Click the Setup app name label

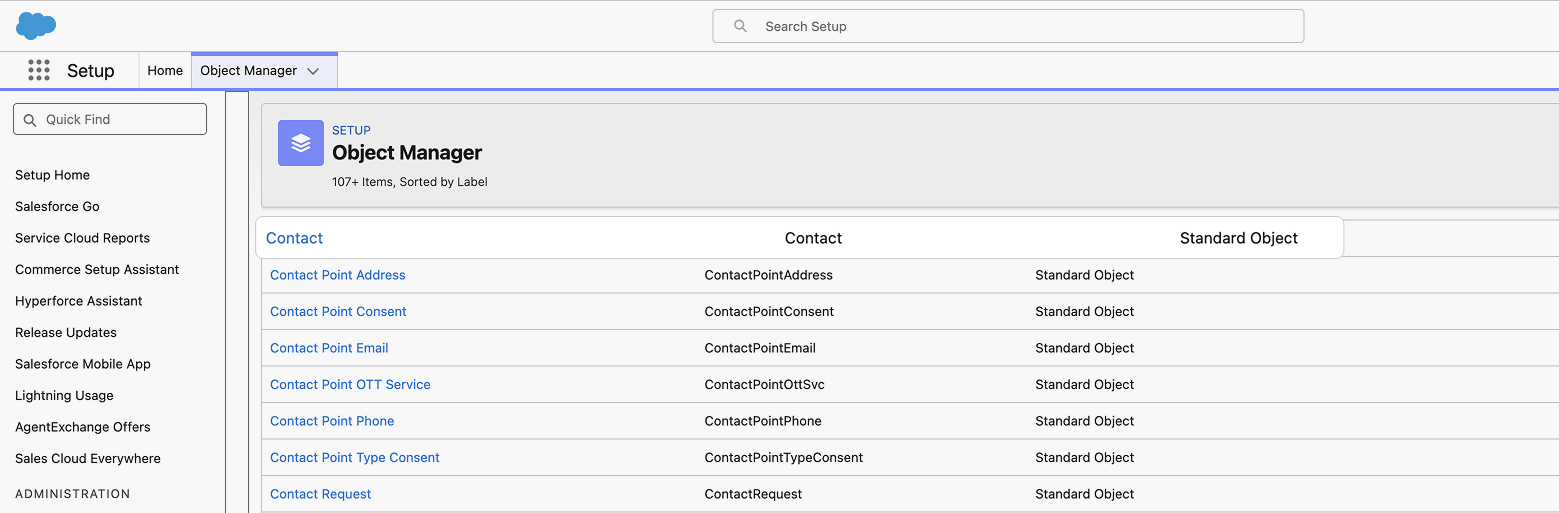tap(91, 71)
